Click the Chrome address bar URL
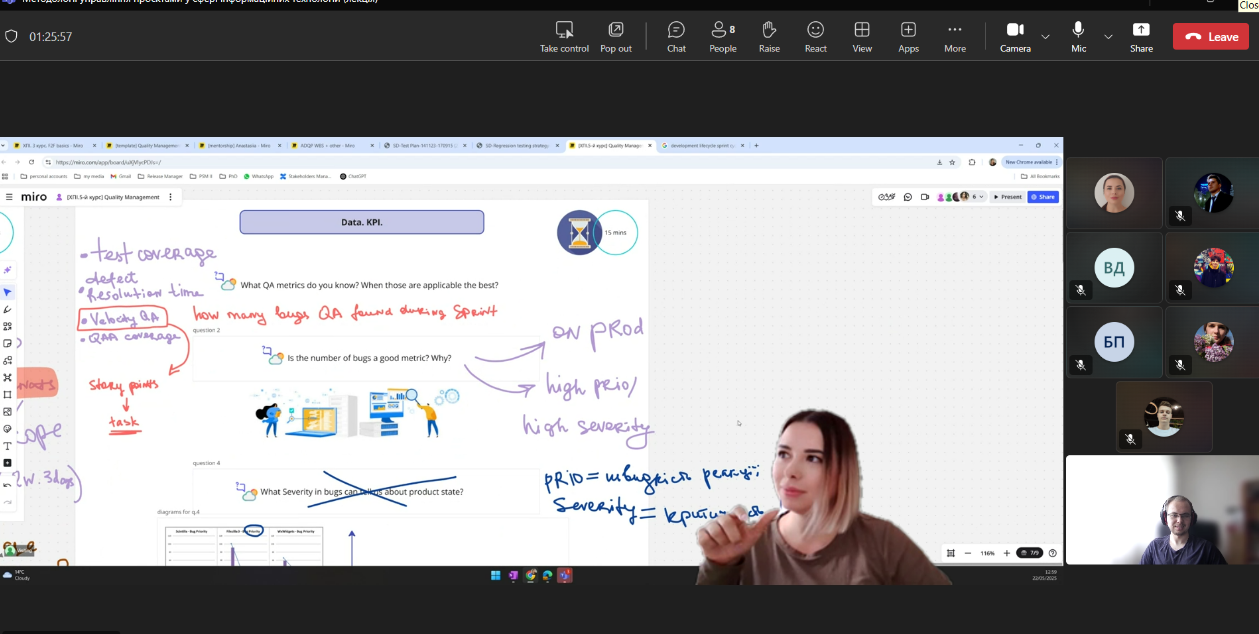This screenshot has width=1259, height=634. [x=108, y=162]
